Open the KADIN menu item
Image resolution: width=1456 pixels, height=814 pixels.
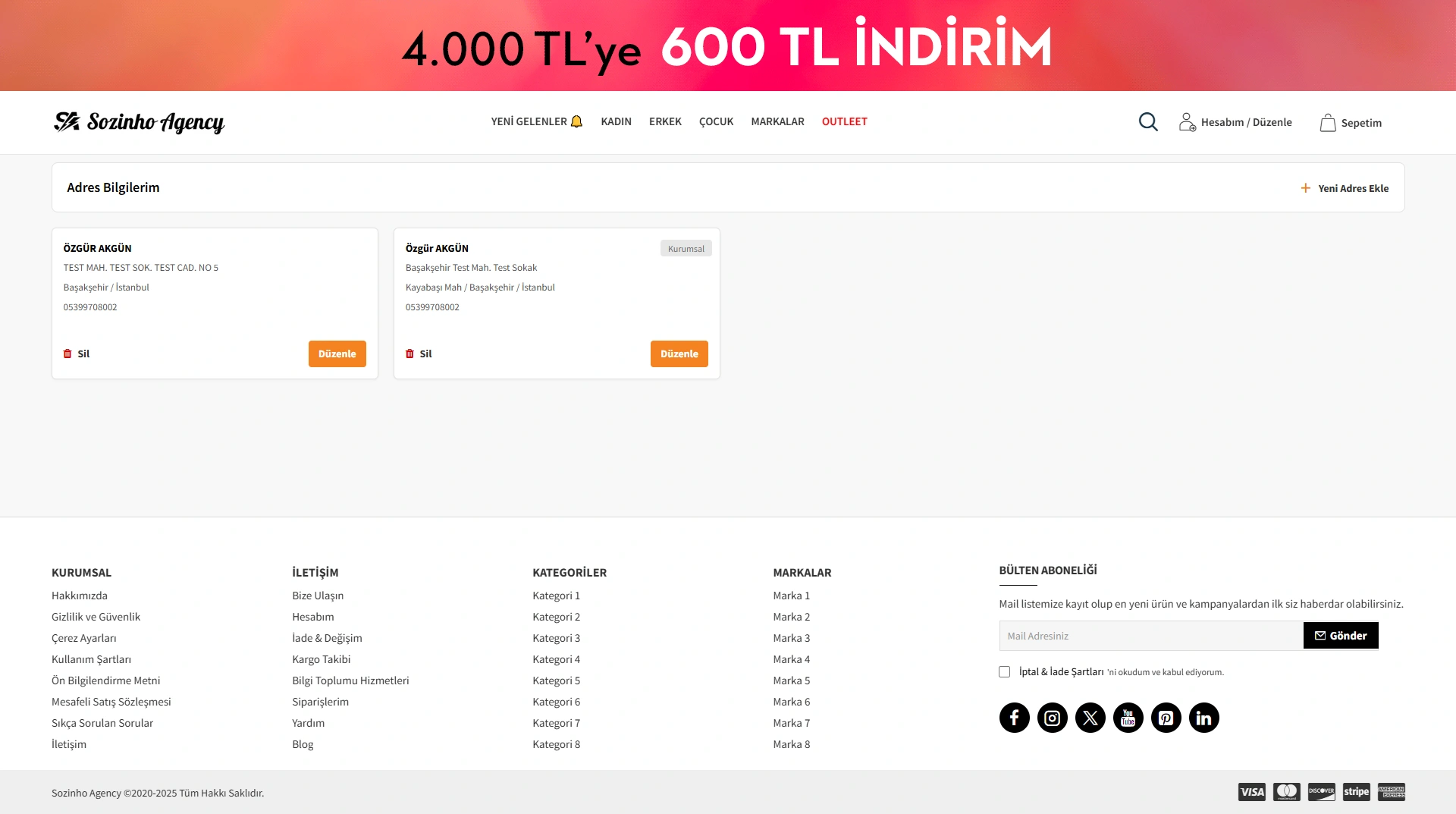[x=615, y=121]
